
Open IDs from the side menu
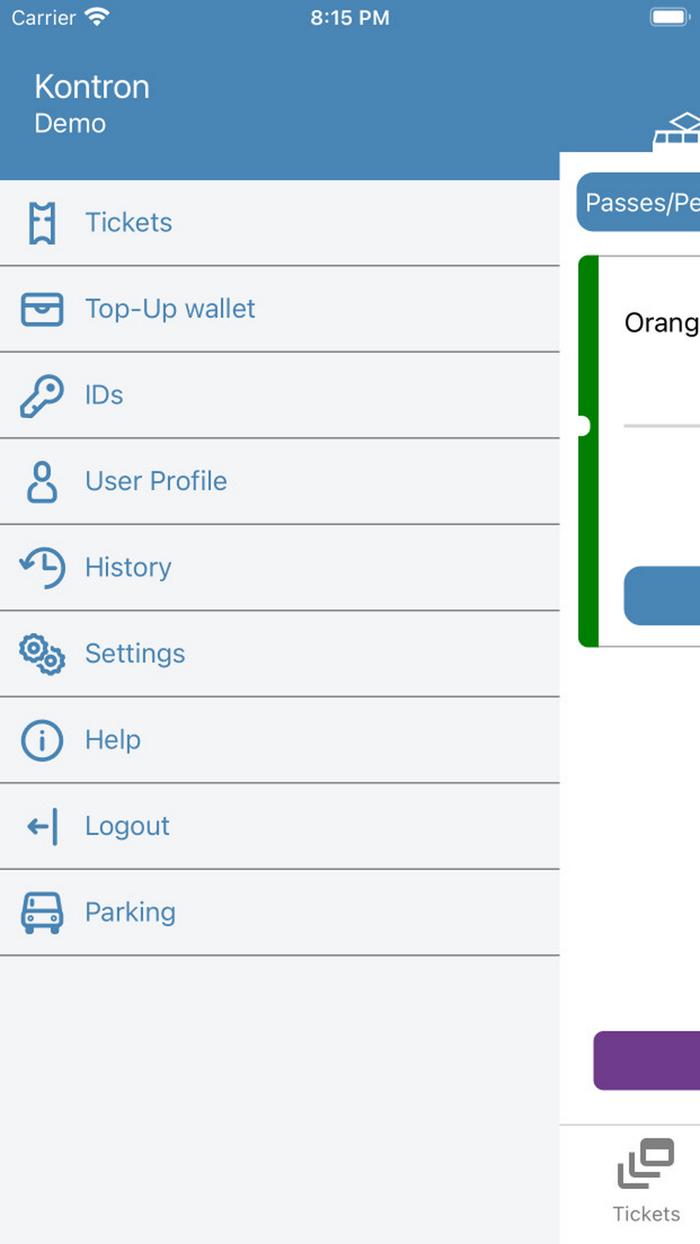point(104,395)
